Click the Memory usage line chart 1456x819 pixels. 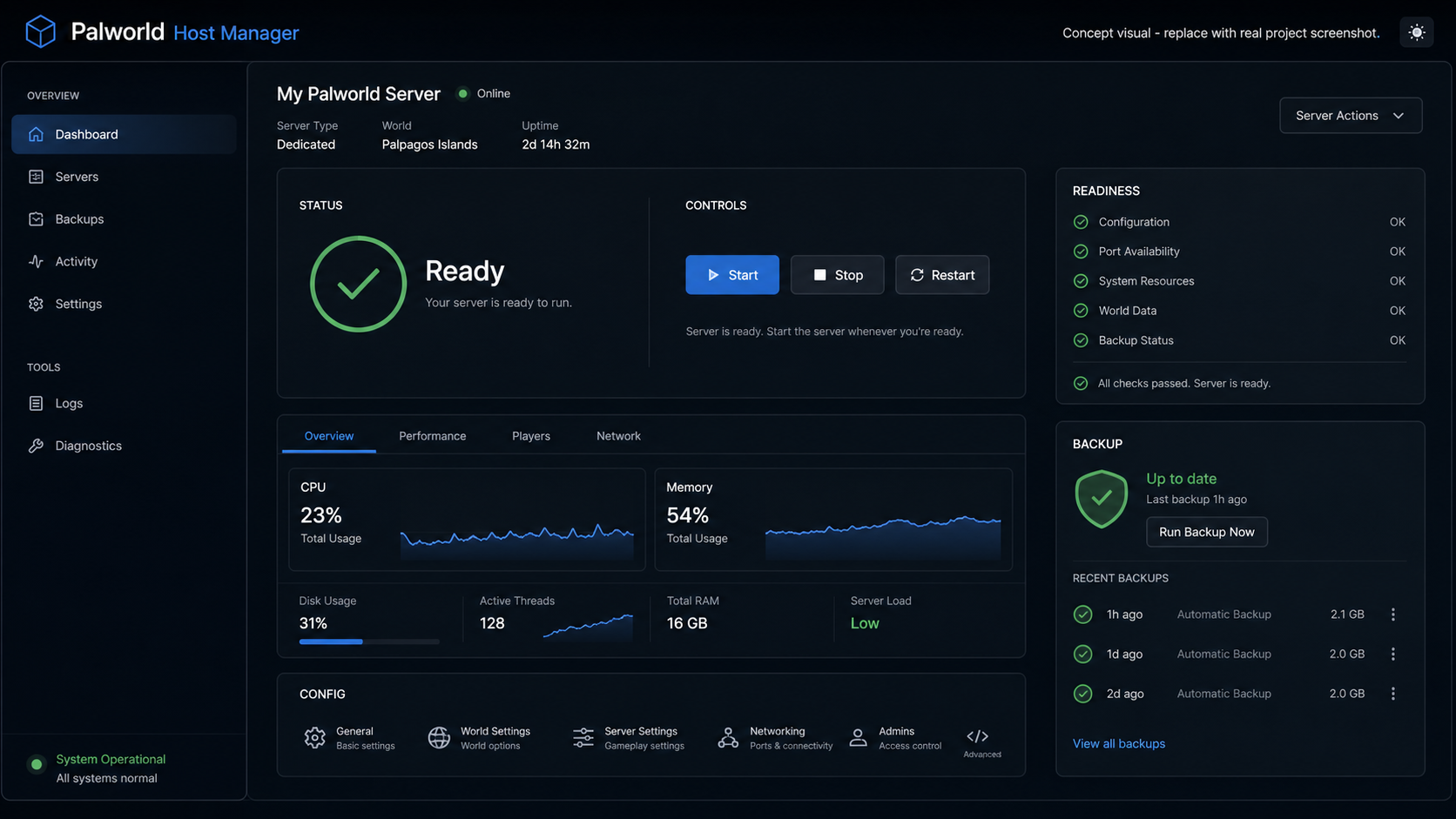click(883, 537)
